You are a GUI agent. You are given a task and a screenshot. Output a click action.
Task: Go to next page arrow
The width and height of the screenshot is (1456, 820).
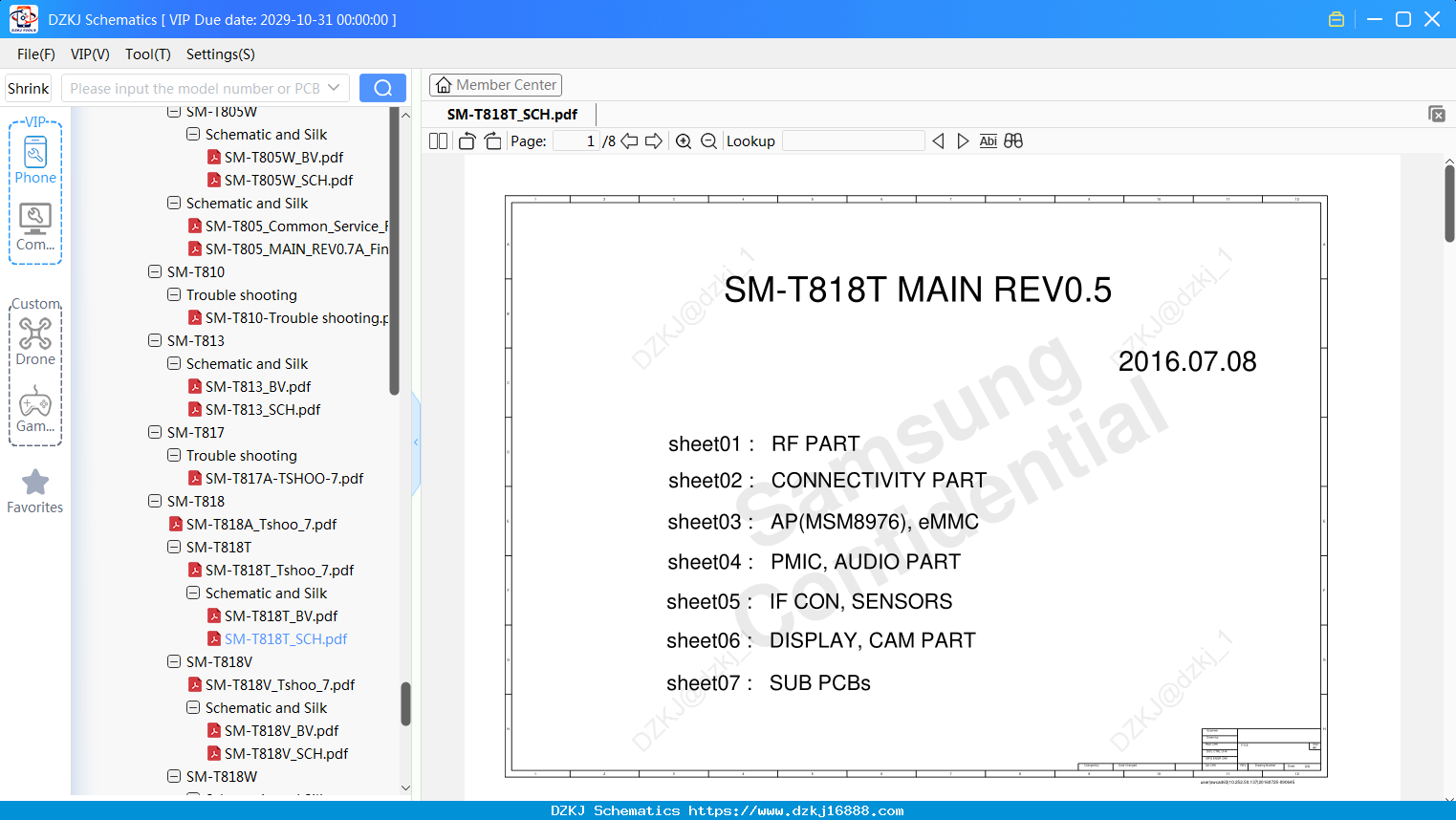pyautogui.click(x=654, y=140)
